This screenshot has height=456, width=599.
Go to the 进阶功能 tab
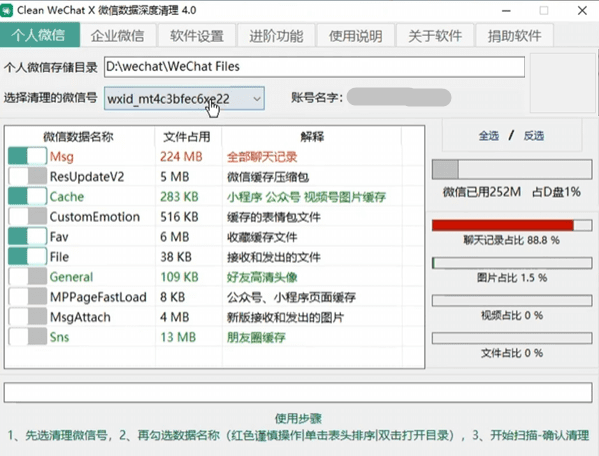(276, 36)
